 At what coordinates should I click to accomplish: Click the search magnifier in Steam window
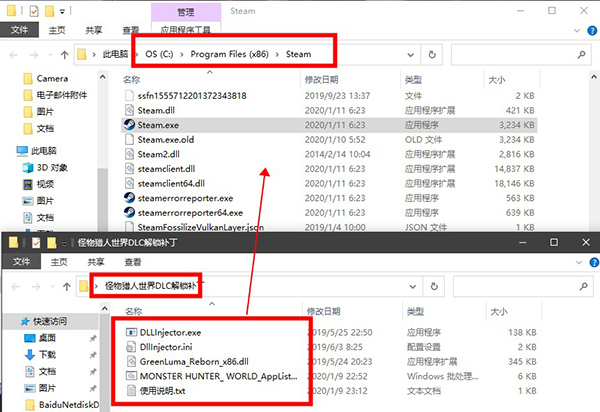click(x=581, y=55)
